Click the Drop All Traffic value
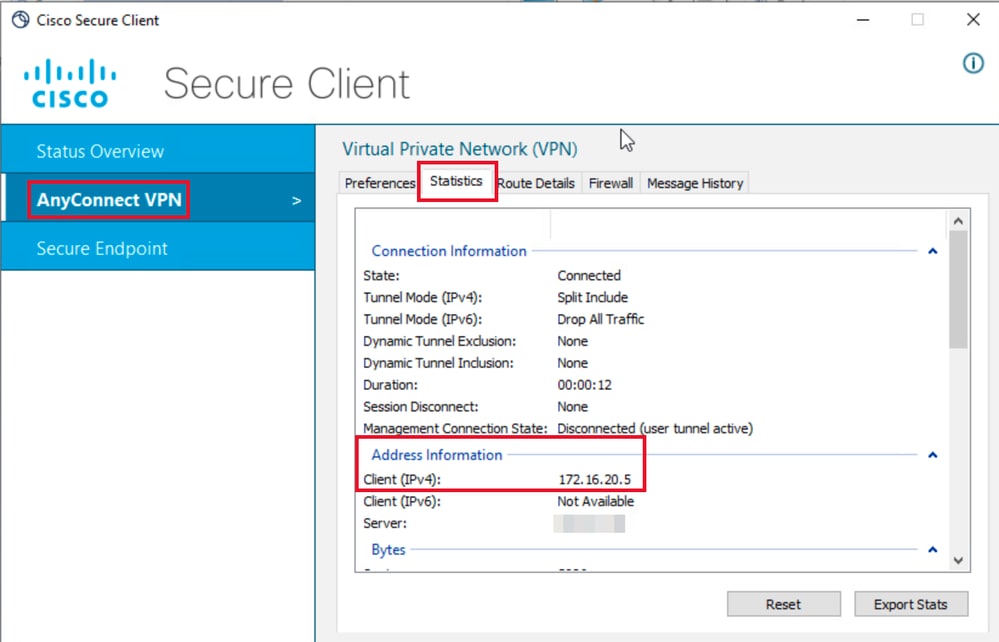Screen dimensions: 999x642 point(600,319)
